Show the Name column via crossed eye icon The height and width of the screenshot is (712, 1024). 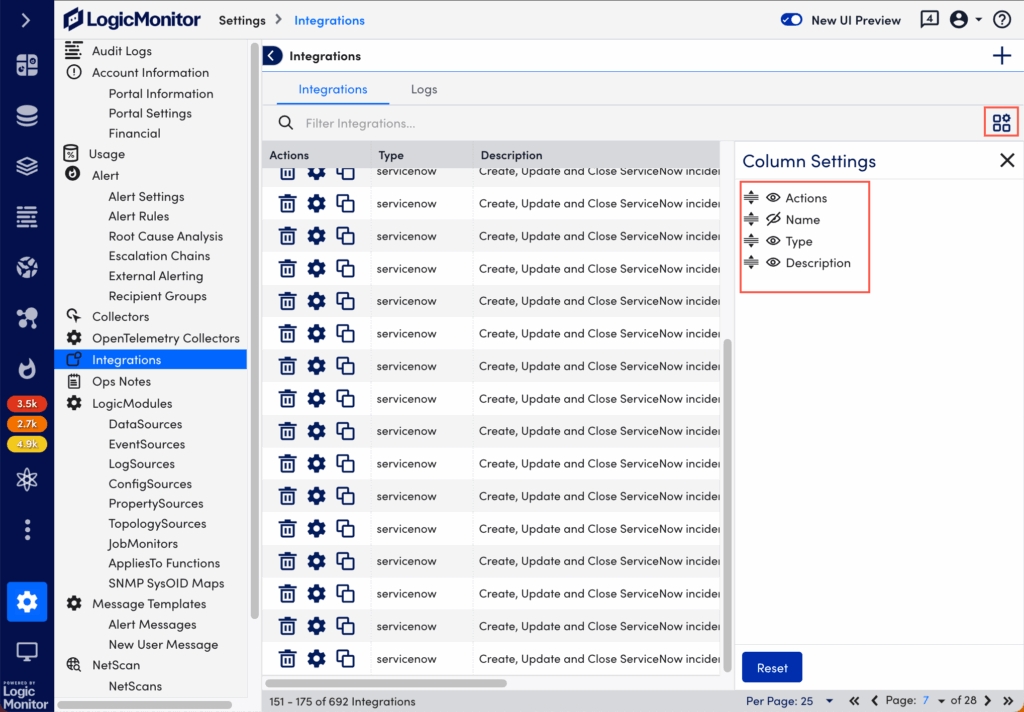pos(773,220)
